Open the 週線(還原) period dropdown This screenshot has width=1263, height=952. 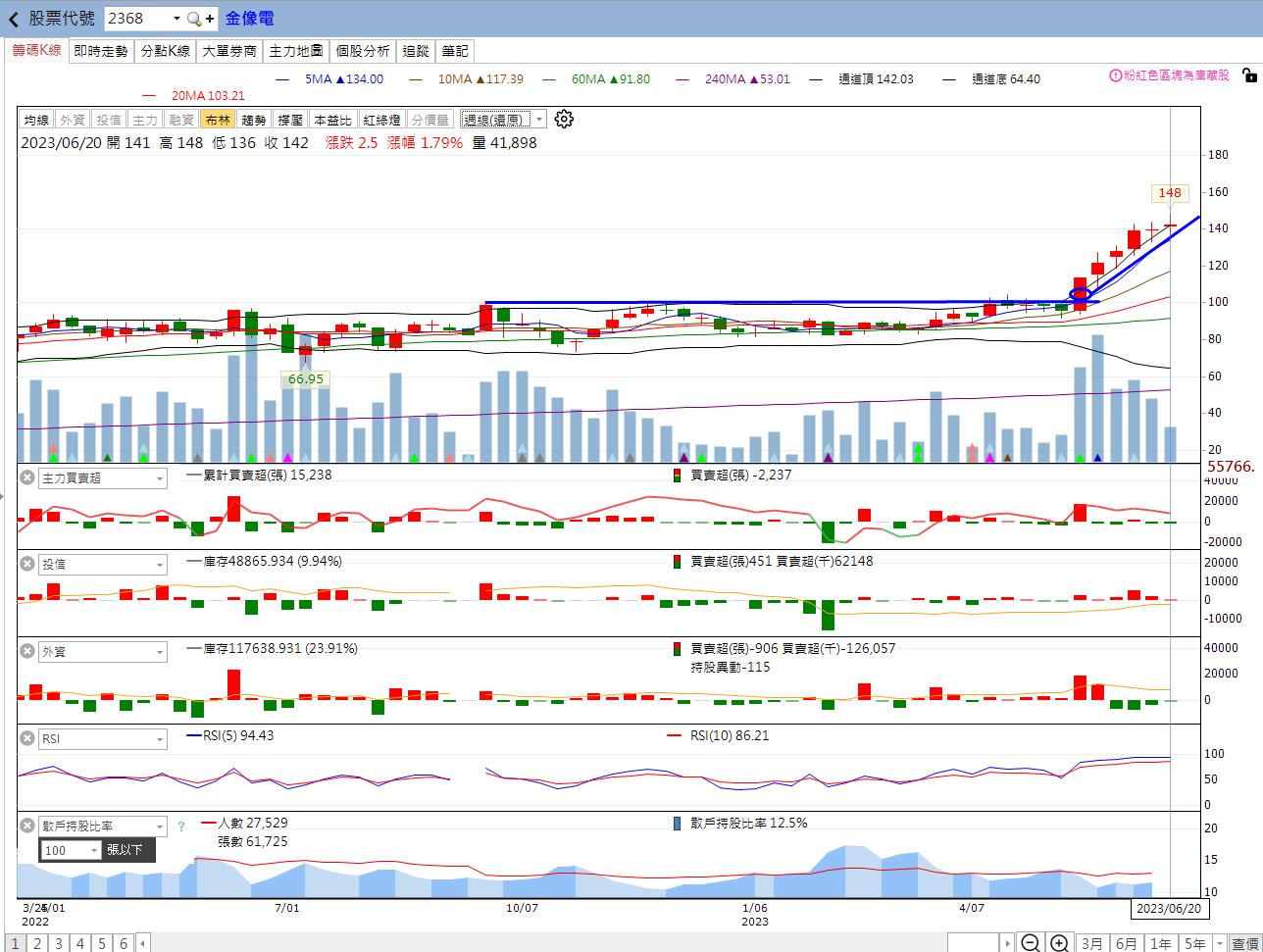[503, 120]
